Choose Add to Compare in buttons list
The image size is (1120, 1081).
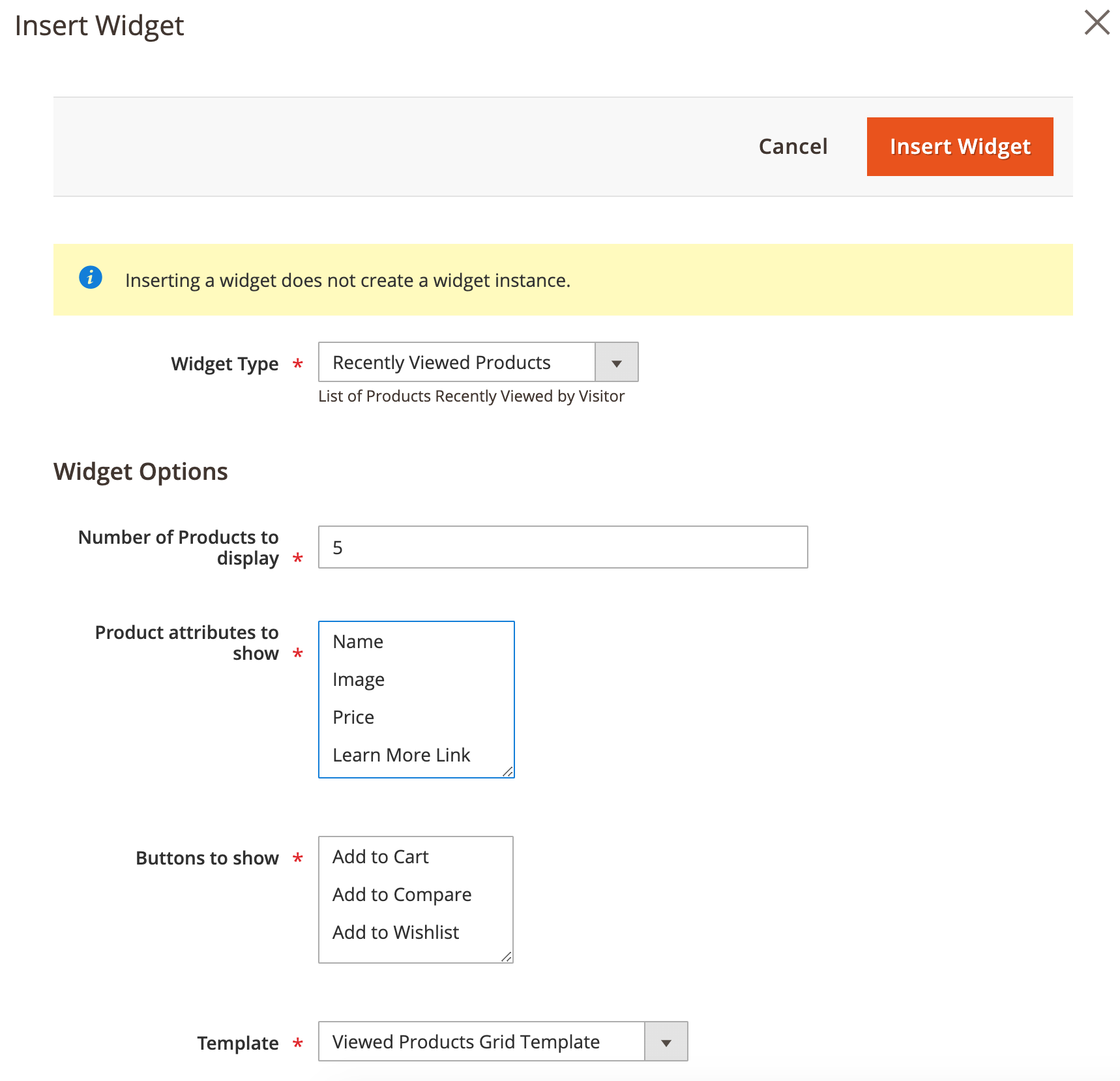click(402, 895)
